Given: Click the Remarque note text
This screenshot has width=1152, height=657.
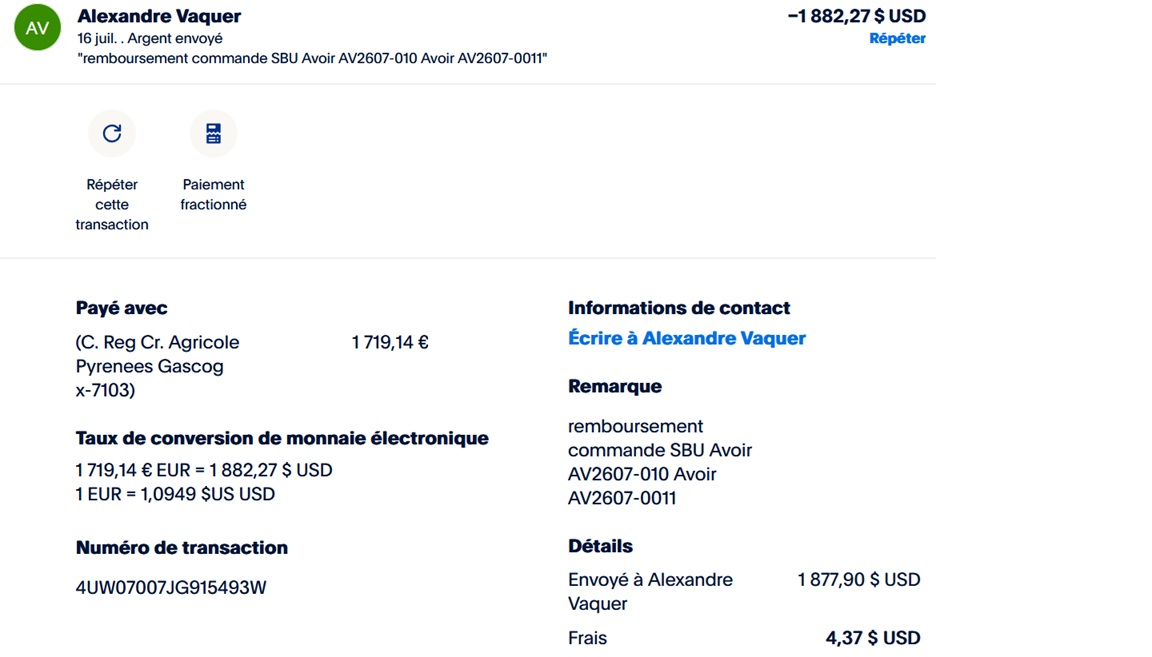Looking at the screenshot, I should [660, 462].
